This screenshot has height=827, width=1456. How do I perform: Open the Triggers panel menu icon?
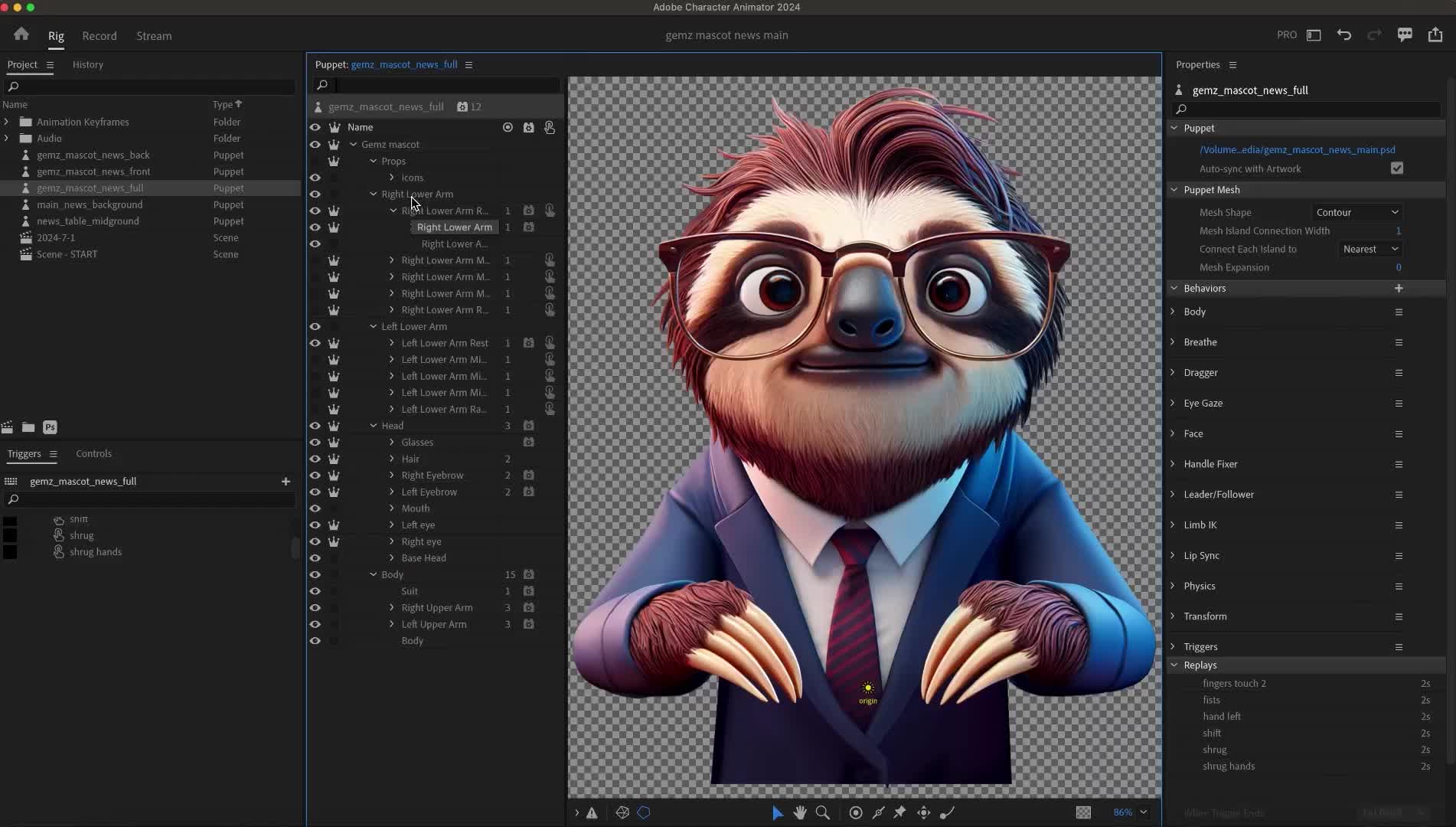coord(53,454)
